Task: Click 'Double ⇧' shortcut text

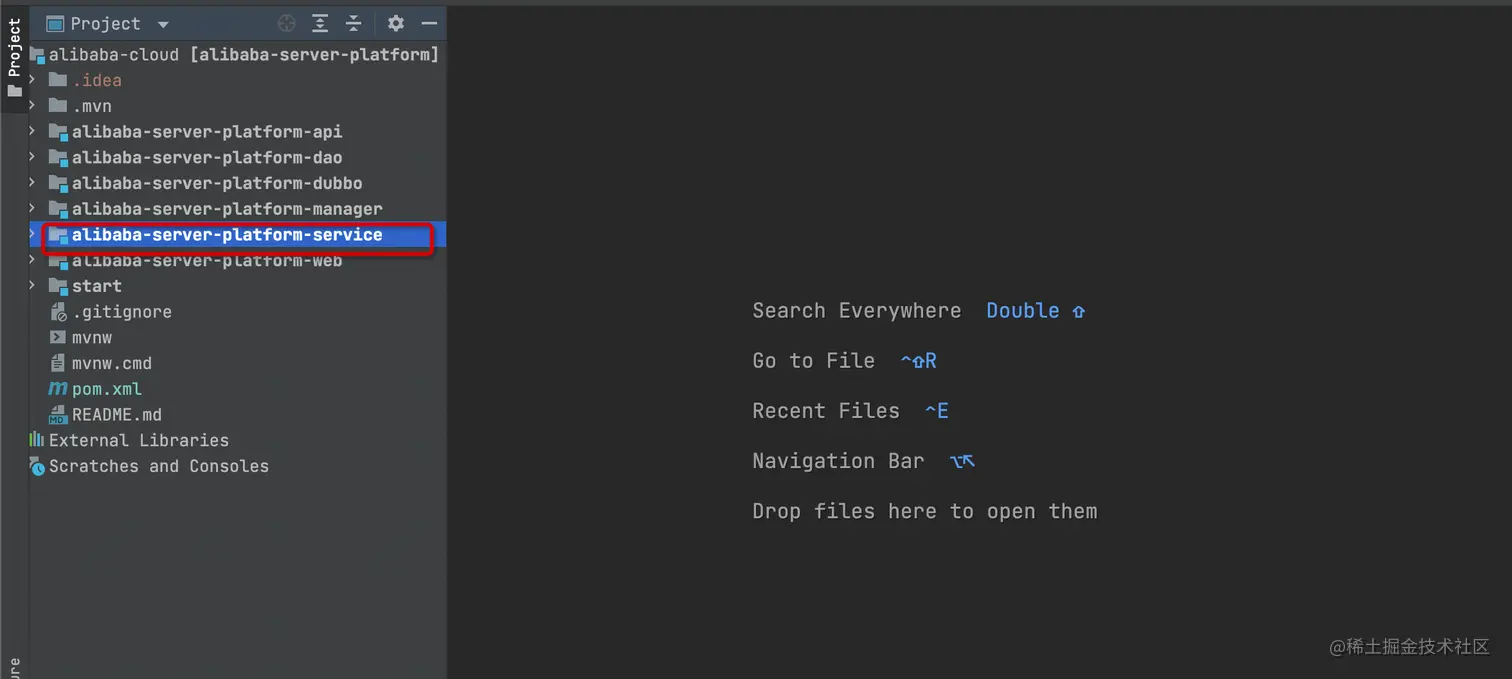Action: 1036,311
